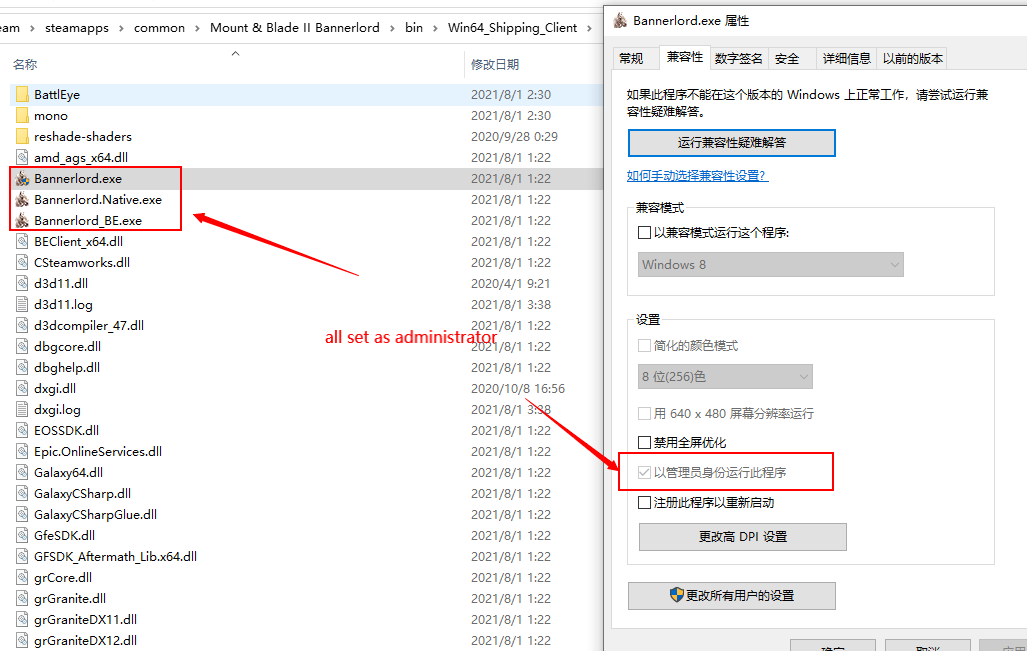Expand breadcrumb chevron after Mount & Blade II Bannerlord
1027x651 pixels.
tap(392, 28)
